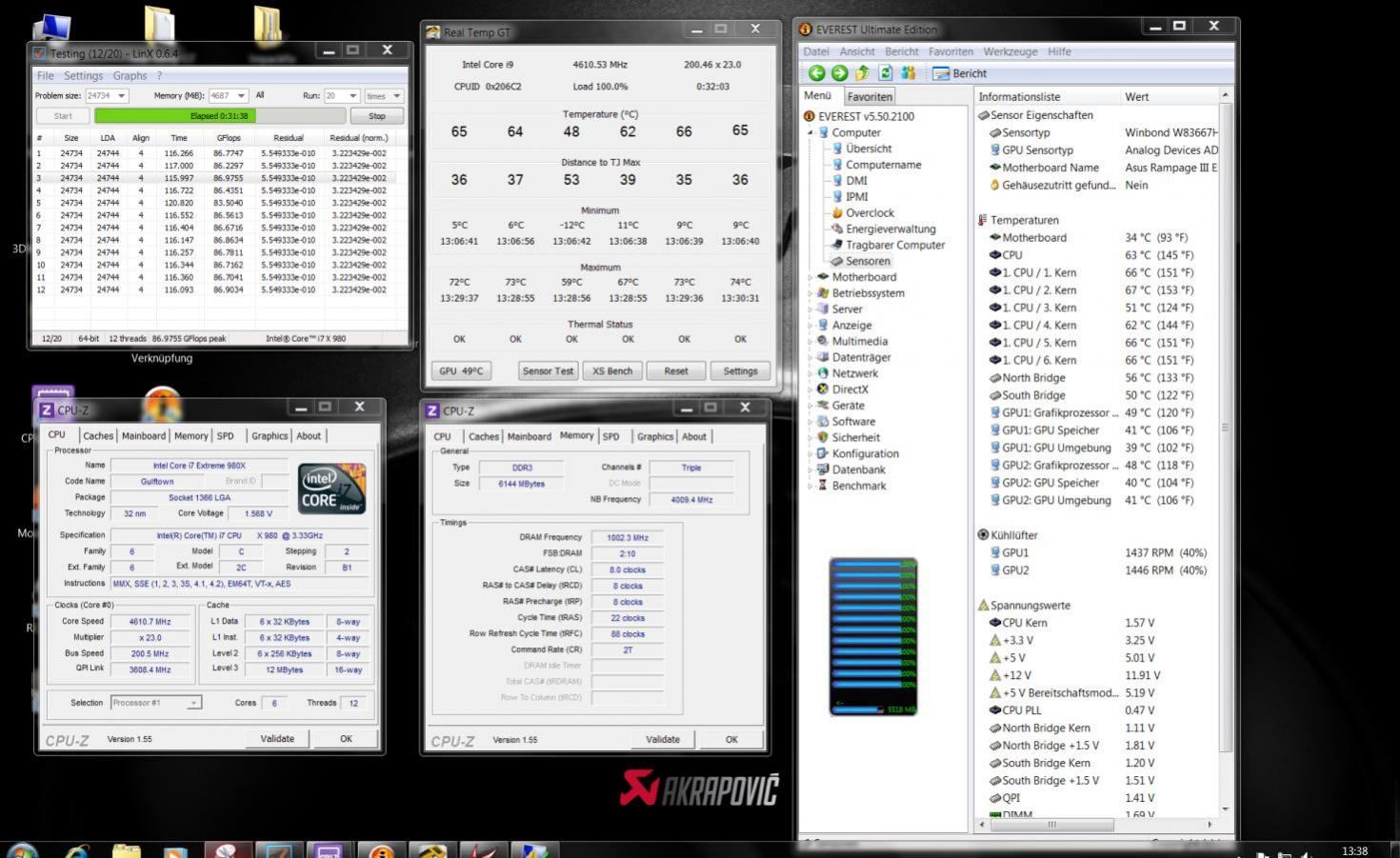This screenshot has width=1400, height=858.
Task: Click the EVEREST horizontal scrollbar
Action: [x=1051, y=824]
